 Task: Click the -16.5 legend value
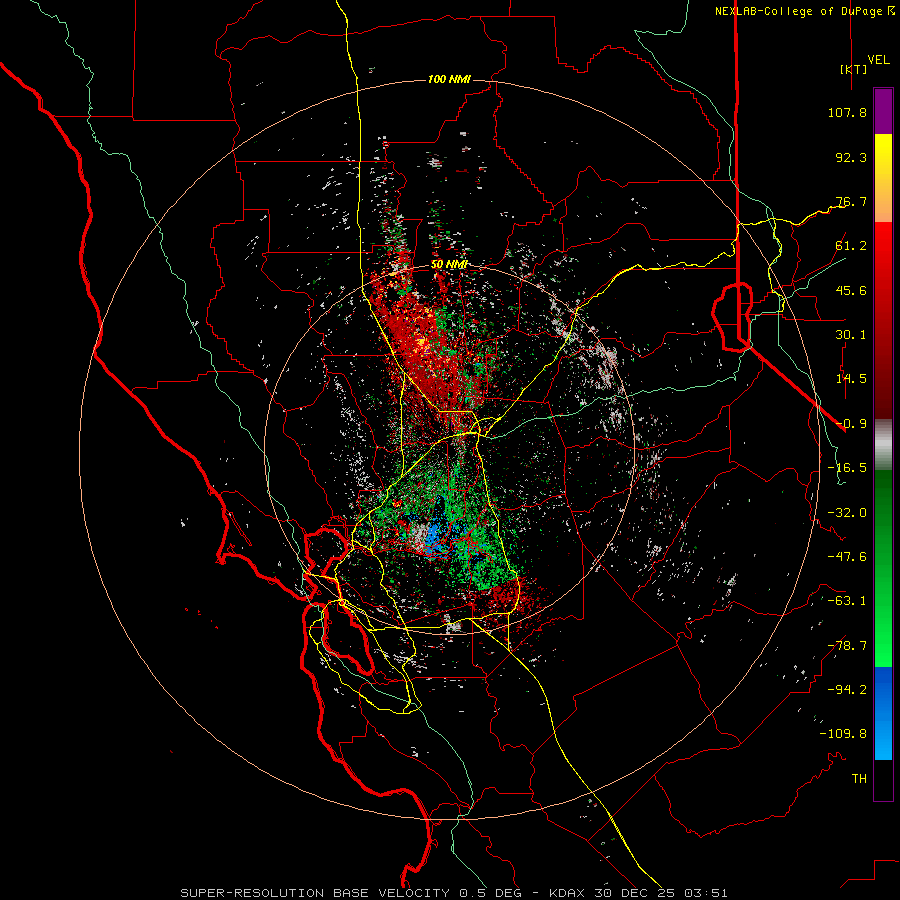click(847, 468)
